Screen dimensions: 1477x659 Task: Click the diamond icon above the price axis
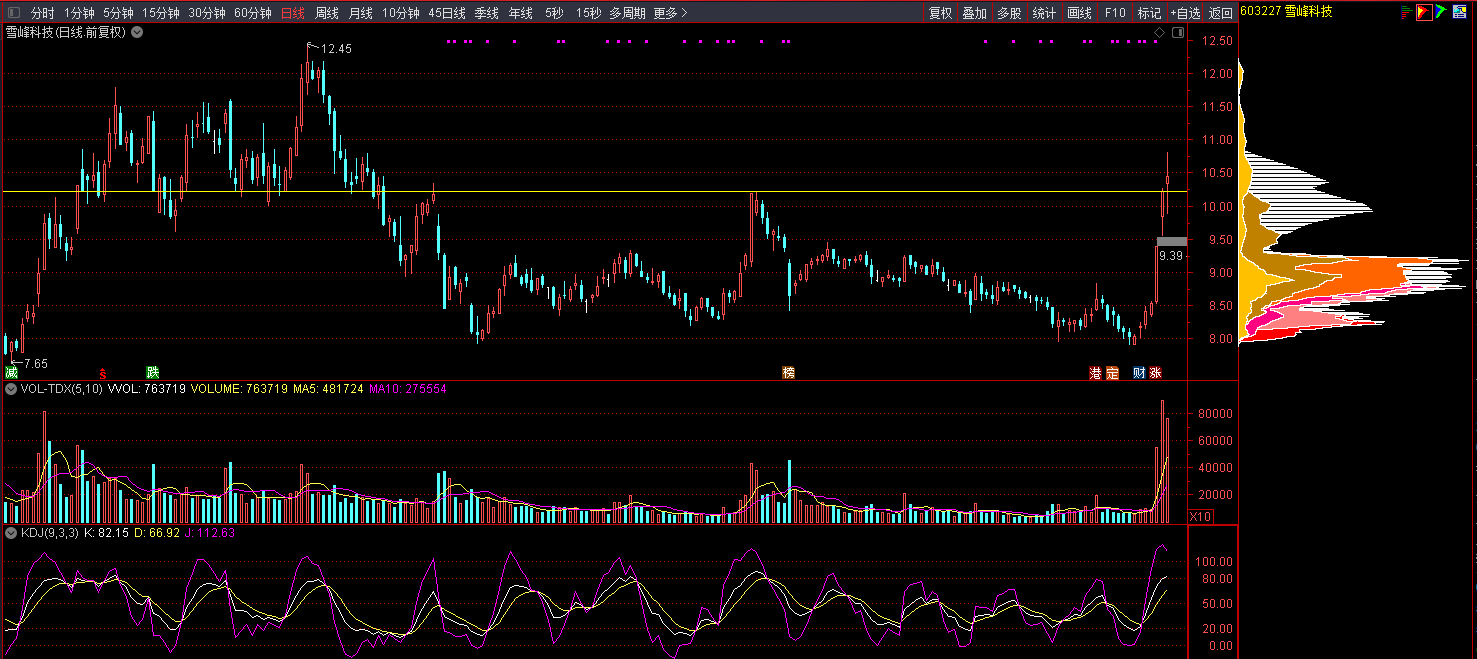click(x=1159, y=33)
